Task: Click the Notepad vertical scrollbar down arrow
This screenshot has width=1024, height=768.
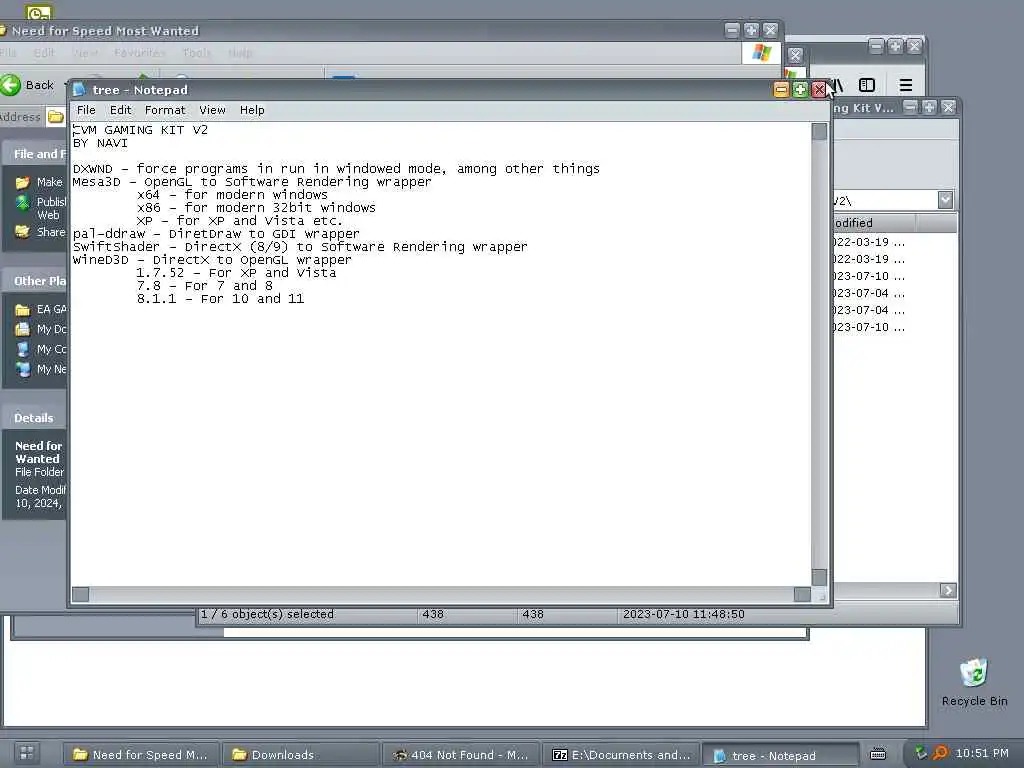Action: tap(819, 577)
